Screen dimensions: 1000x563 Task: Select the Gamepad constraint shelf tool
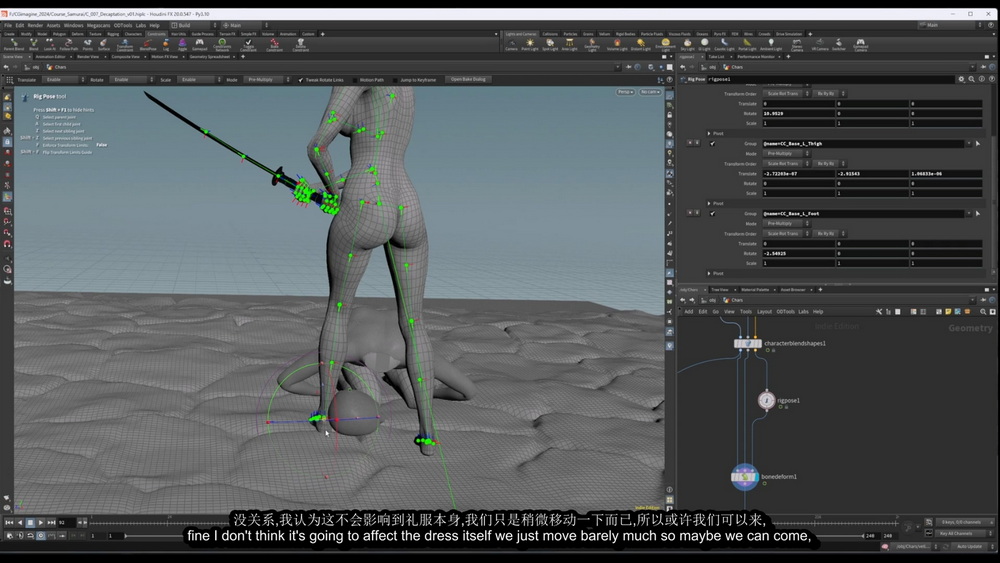pyautogui.click(x=200, y=45)
